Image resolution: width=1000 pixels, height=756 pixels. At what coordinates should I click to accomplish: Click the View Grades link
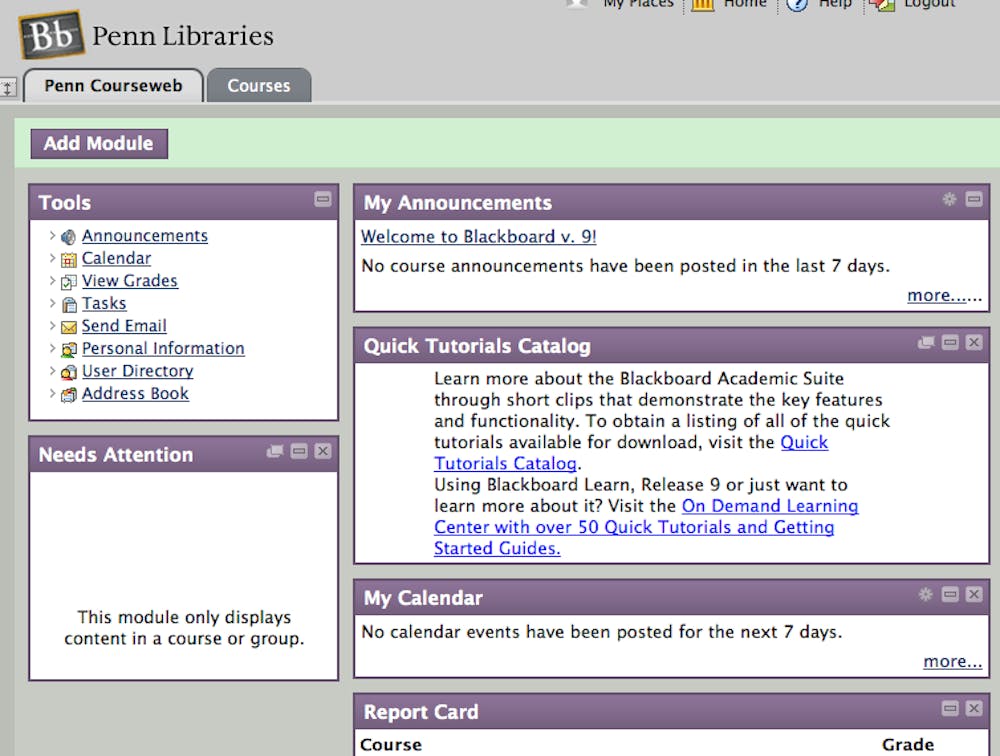(129, 281)
